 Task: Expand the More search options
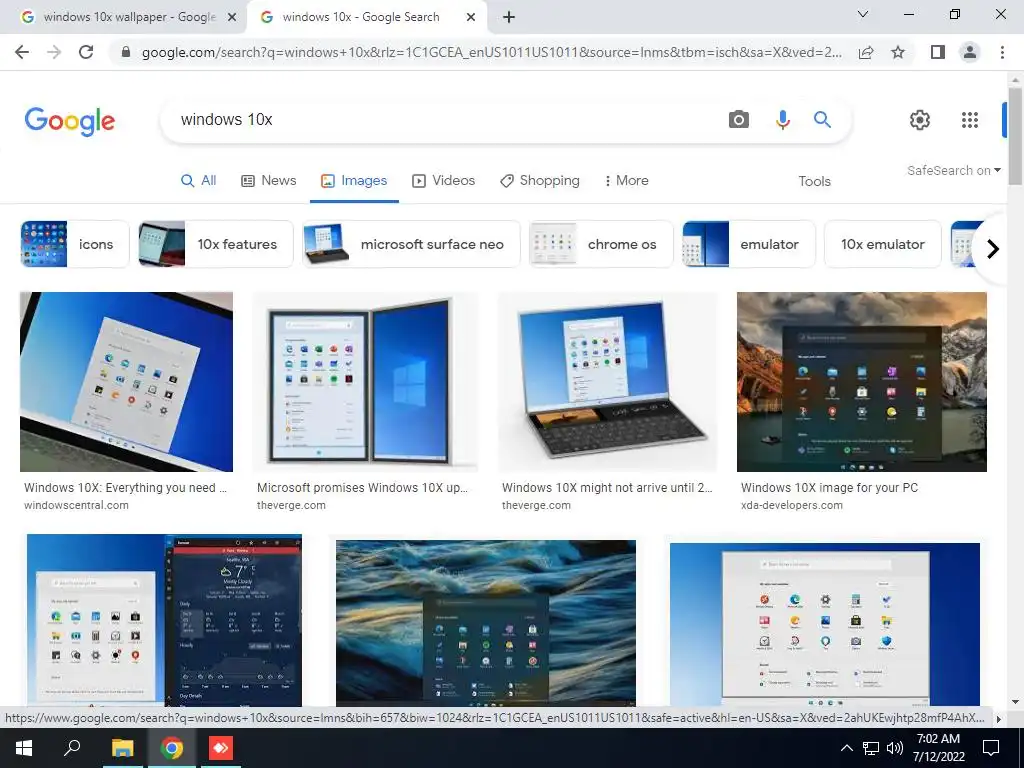click(626, 181)
